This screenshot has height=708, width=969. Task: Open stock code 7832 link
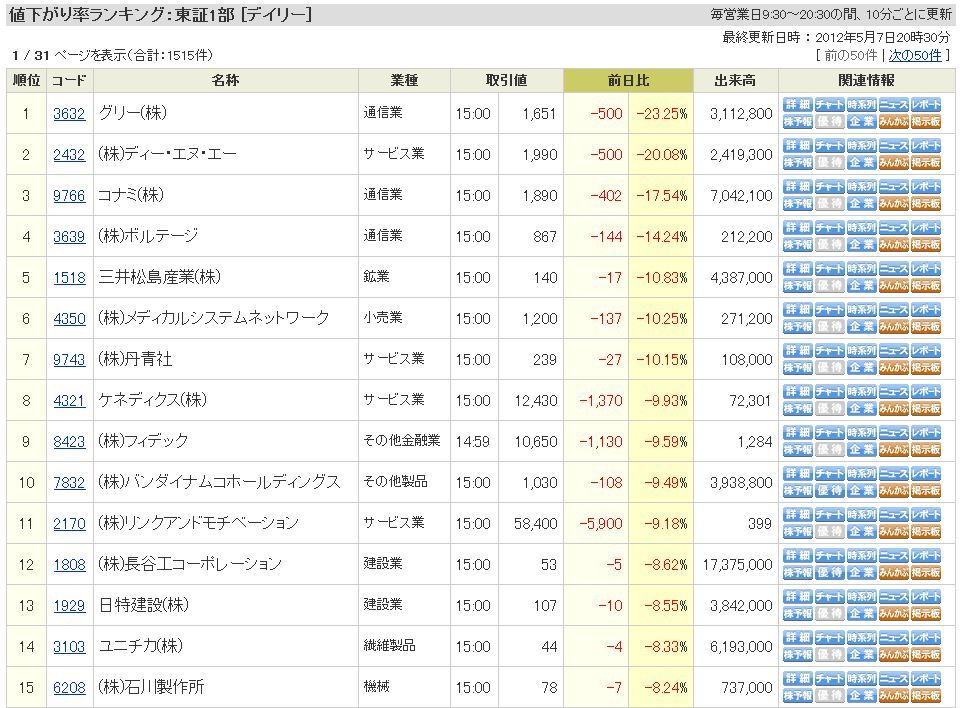(x=69, y=483)
